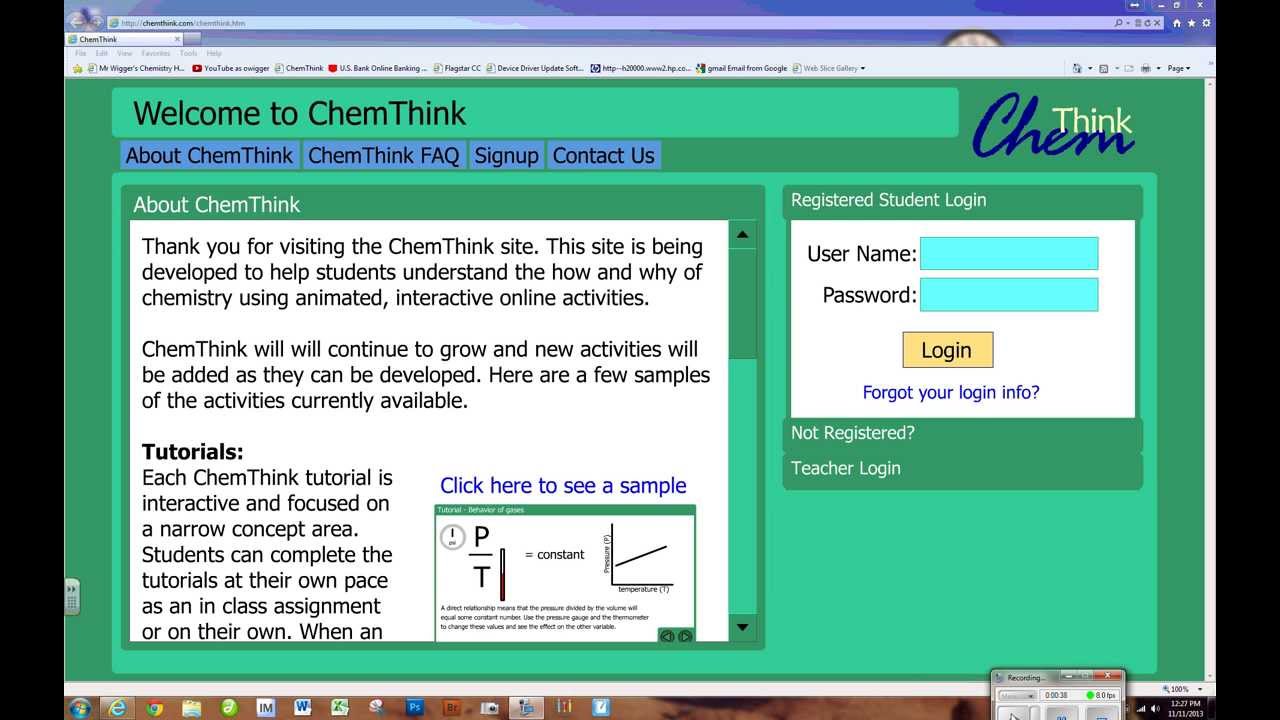Launch Photoshop from the taskbar
This screenshot has width=1280, height=720.
click(414, 708)
